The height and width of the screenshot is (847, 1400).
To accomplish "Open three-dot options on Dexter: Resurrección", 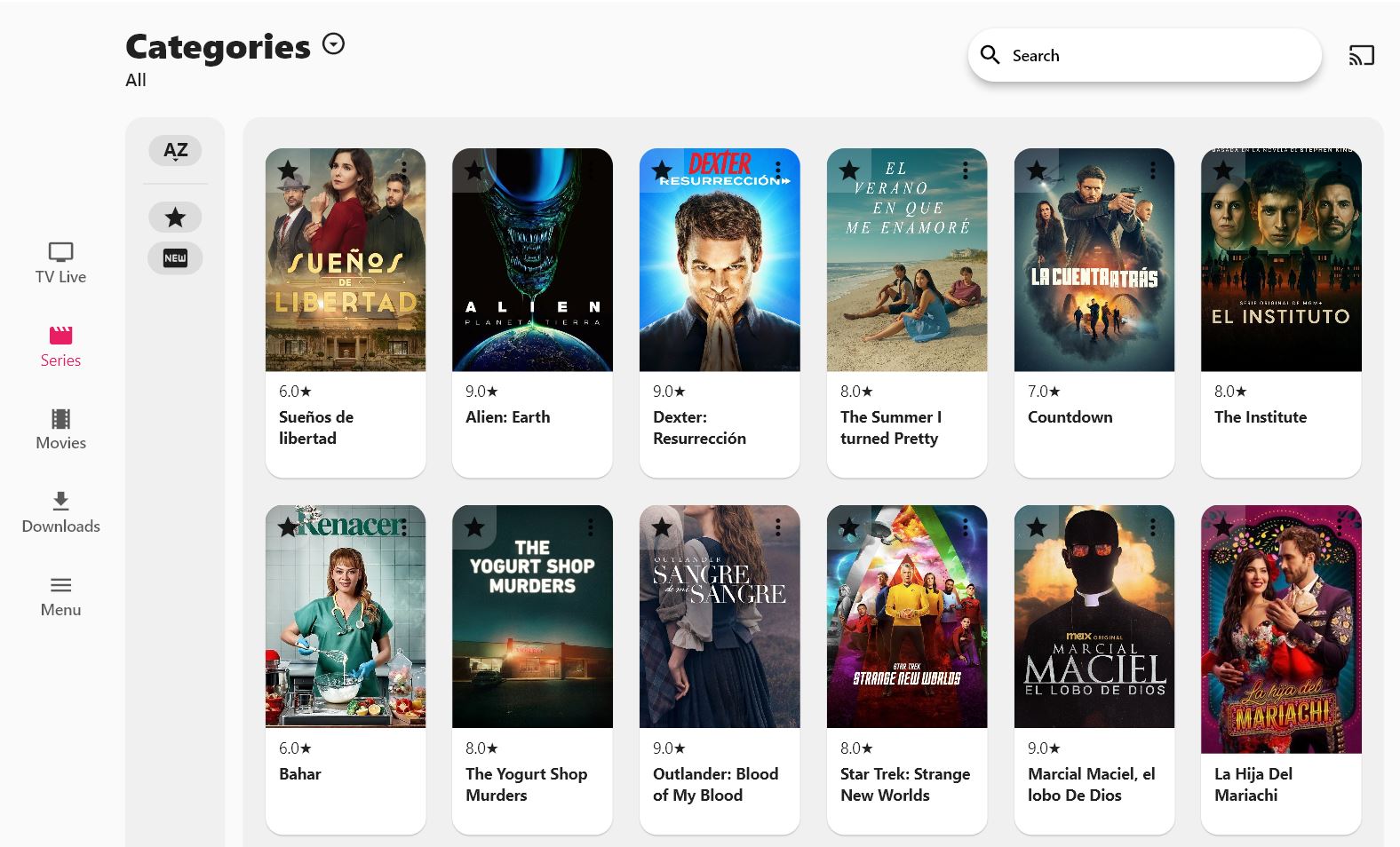I will (778, 170).
